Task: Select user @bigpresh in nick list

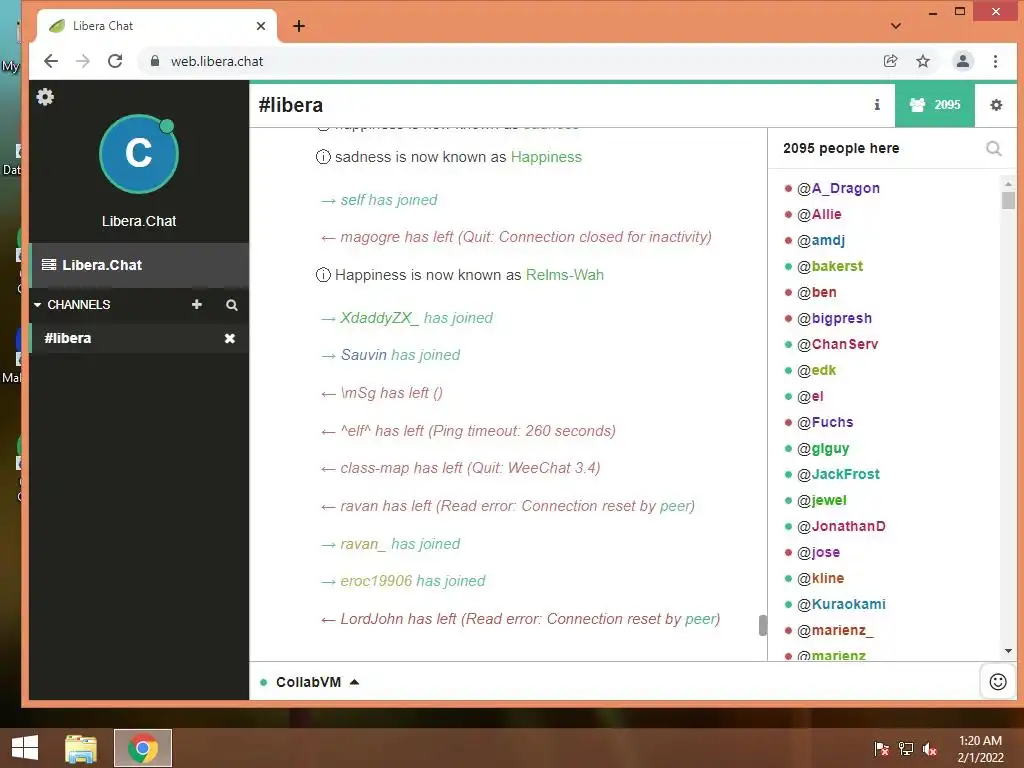Action: pyautogui.click(x=834, y=319)
